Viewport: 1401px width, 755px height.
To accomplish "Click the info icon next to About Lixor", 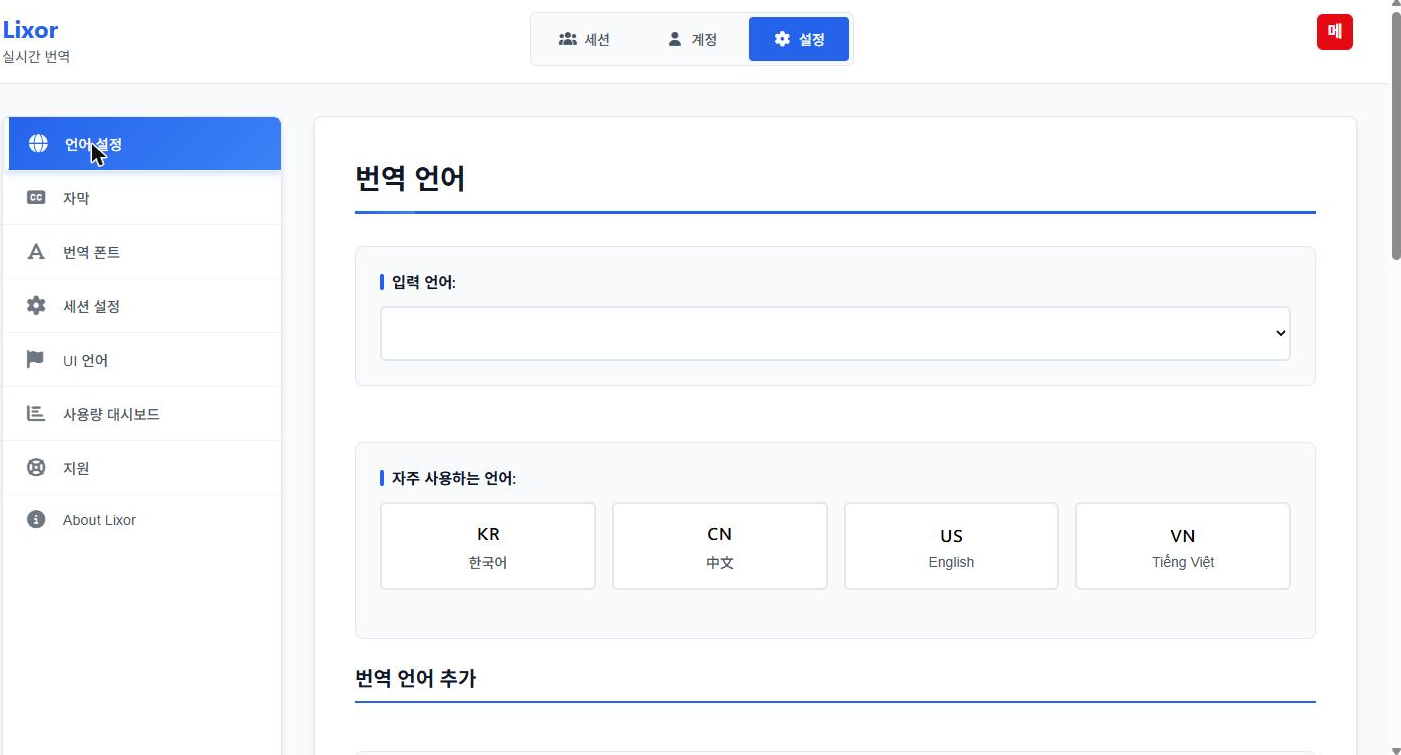I will pos(36,520).
